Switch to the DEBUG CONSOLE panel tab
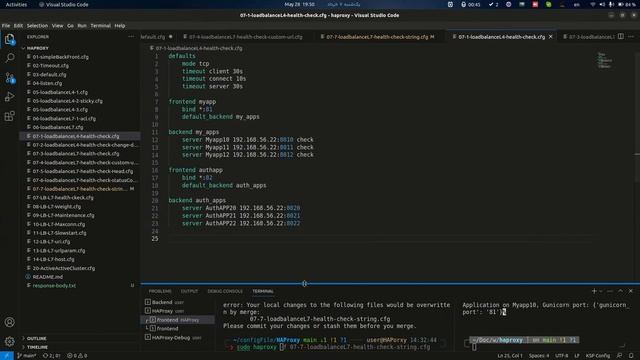The width and height of the screenshot is (640, 360). pos(225,291)
